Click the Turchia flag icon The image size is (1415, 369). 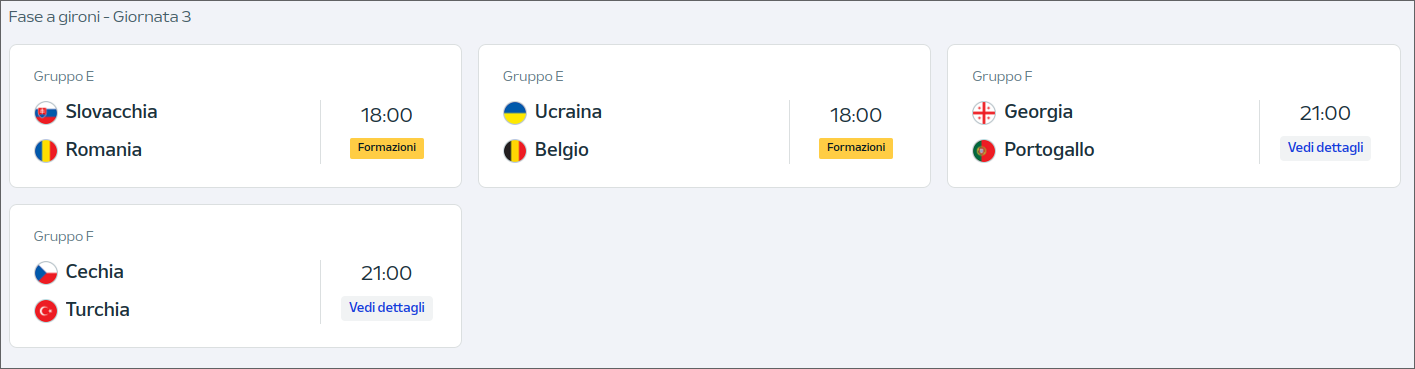(46, 311)
